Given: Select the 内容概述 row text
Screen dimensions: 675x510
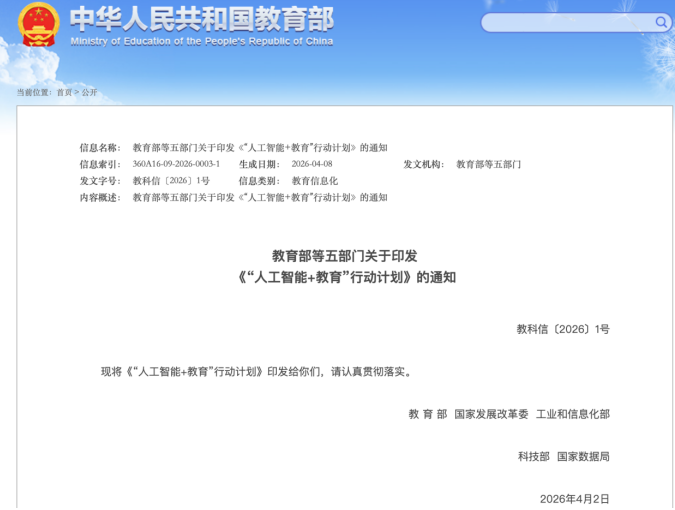Looking at the screenshot, I should coord(260,198).
